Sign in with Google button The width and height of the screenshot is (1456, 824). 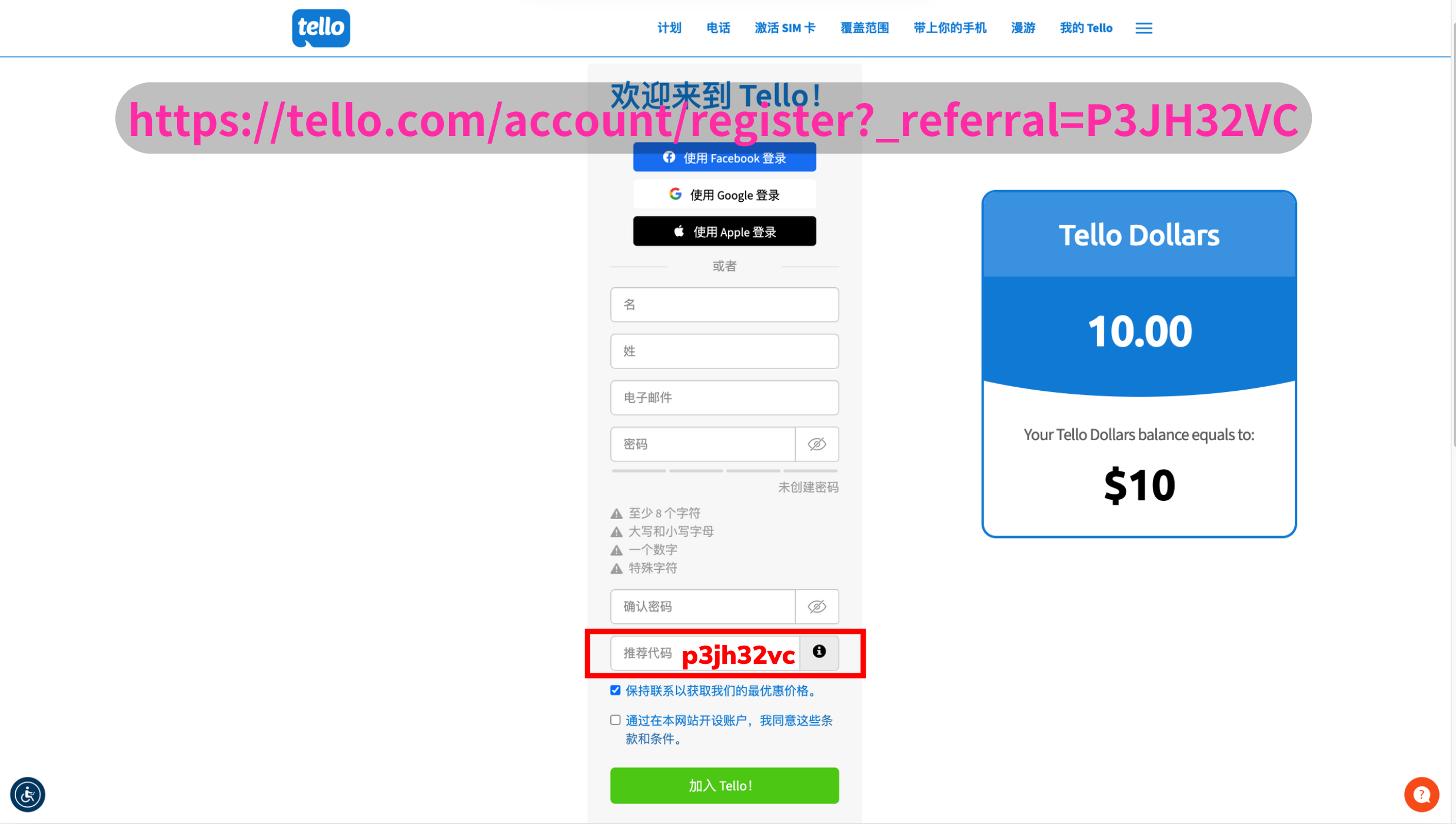724,195
